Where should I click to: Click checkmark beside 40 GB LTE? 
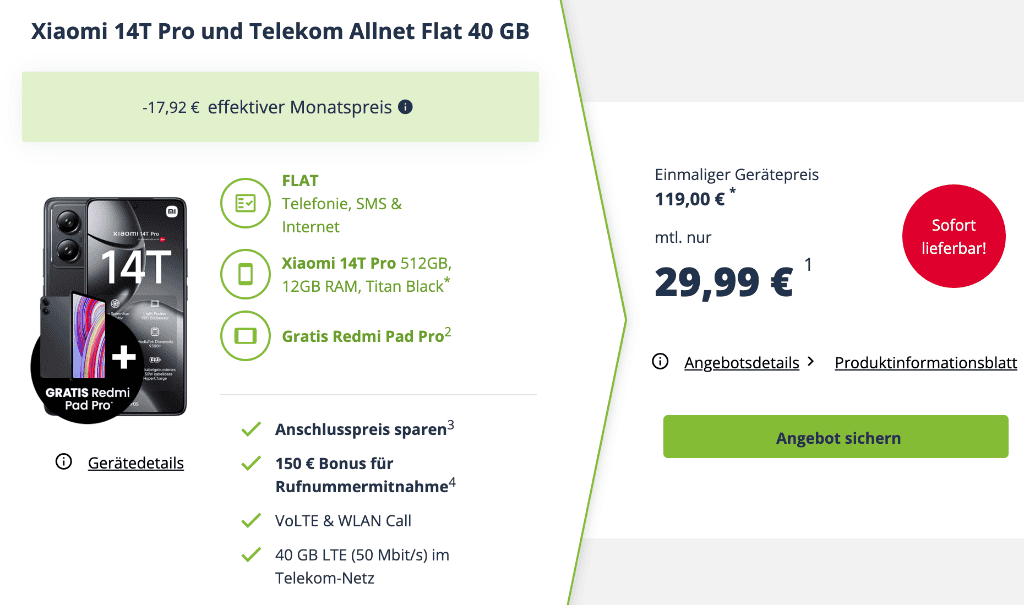click(251, 555)
